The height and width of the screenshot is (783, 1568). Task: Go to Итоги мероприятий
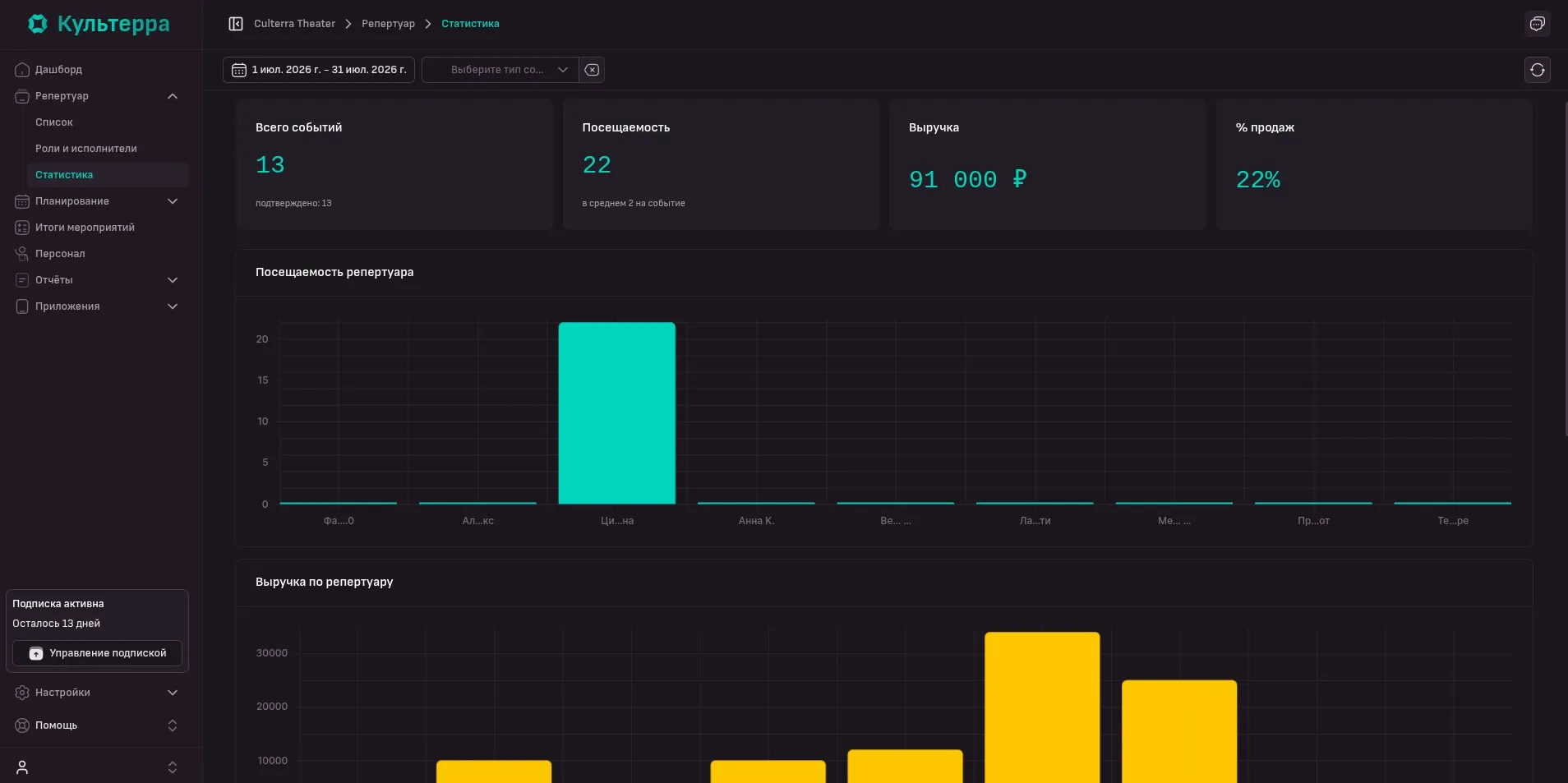pos(85,228)
